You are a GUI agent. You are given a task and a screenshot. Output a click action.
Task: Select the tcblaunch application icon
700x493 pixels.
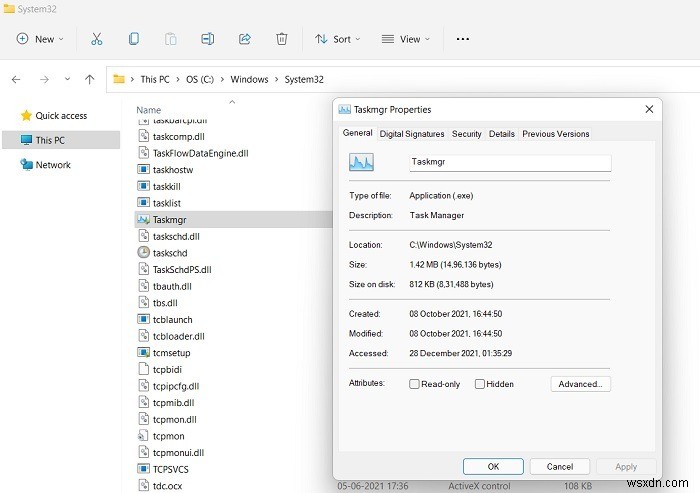click(143, 319)
